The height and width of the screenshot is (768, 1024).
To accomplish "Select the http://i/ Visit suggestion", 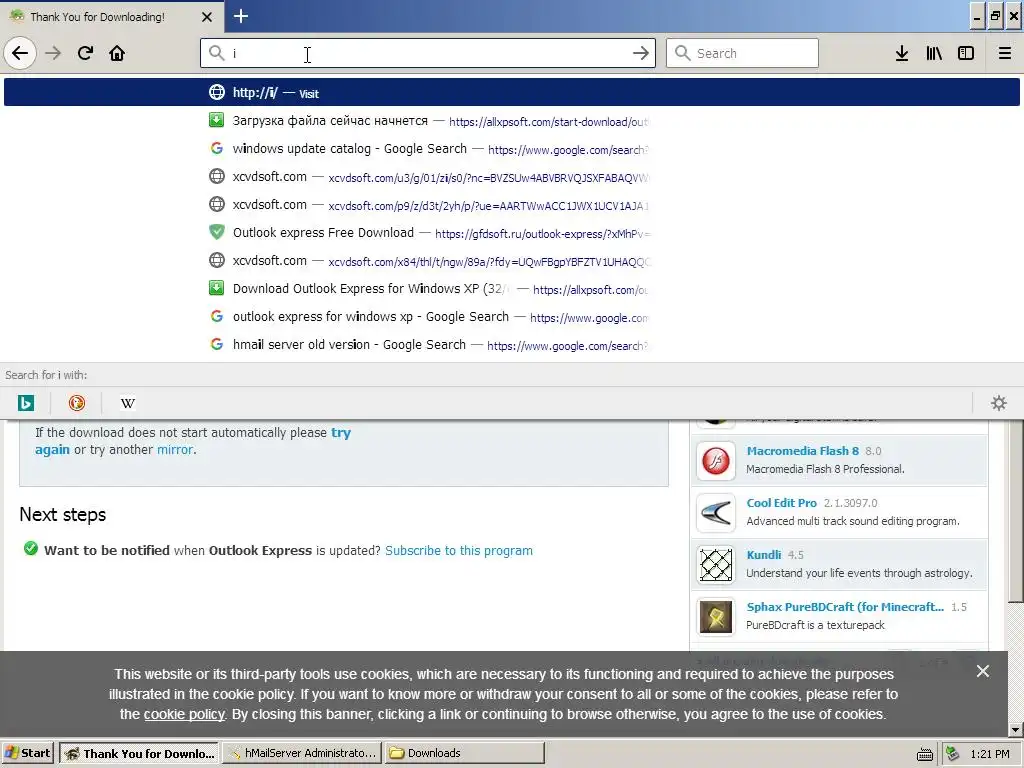I will pos(511,92).
